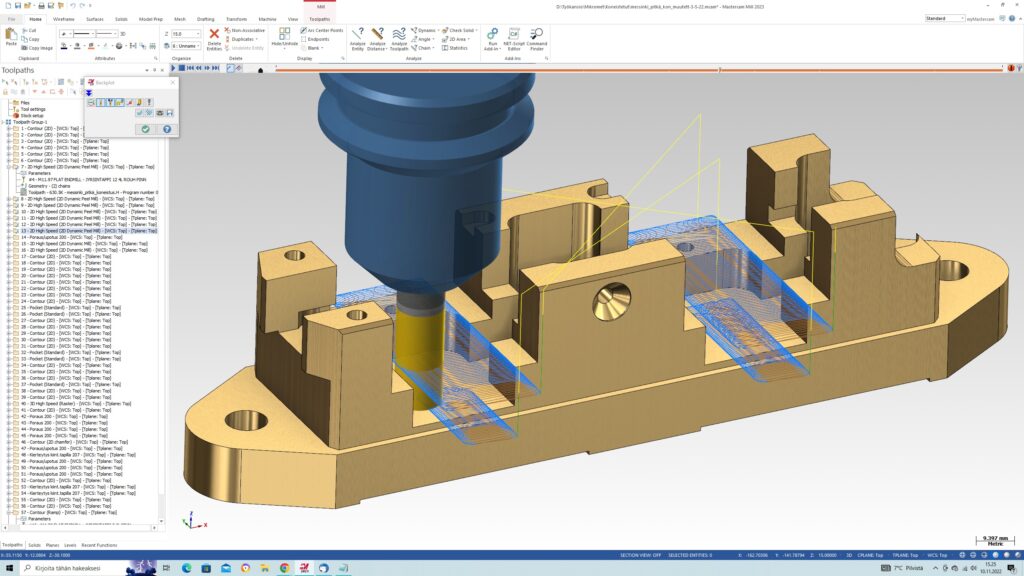Image resolution: width=1024 pixels, height=576 pixels.
Task: Click the Paste icon in Clipboard
Action: [x=11, y=36]
